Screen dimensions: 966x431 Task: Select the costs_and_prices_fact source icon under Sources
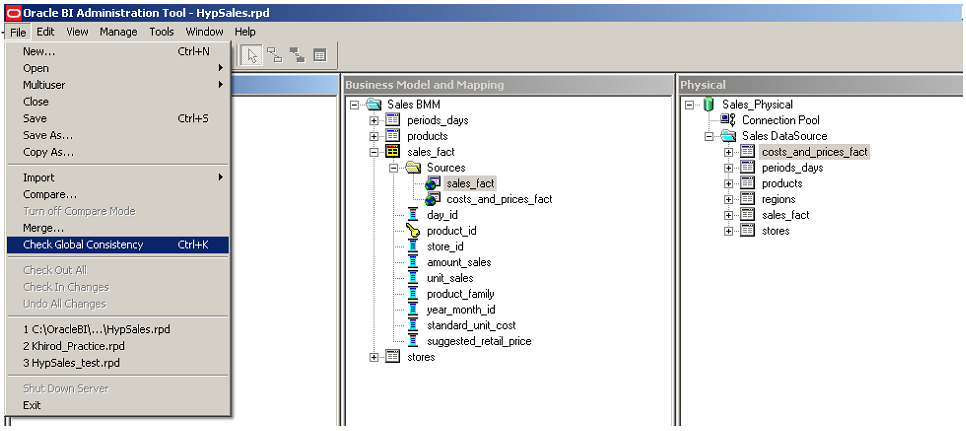click(432, 199)
